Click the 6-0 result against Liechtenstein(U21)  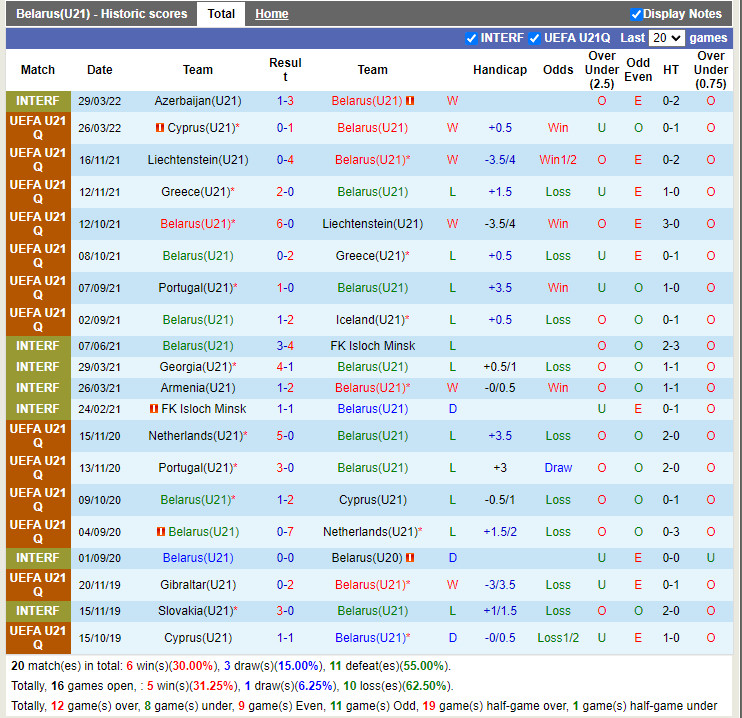[285, 224]
